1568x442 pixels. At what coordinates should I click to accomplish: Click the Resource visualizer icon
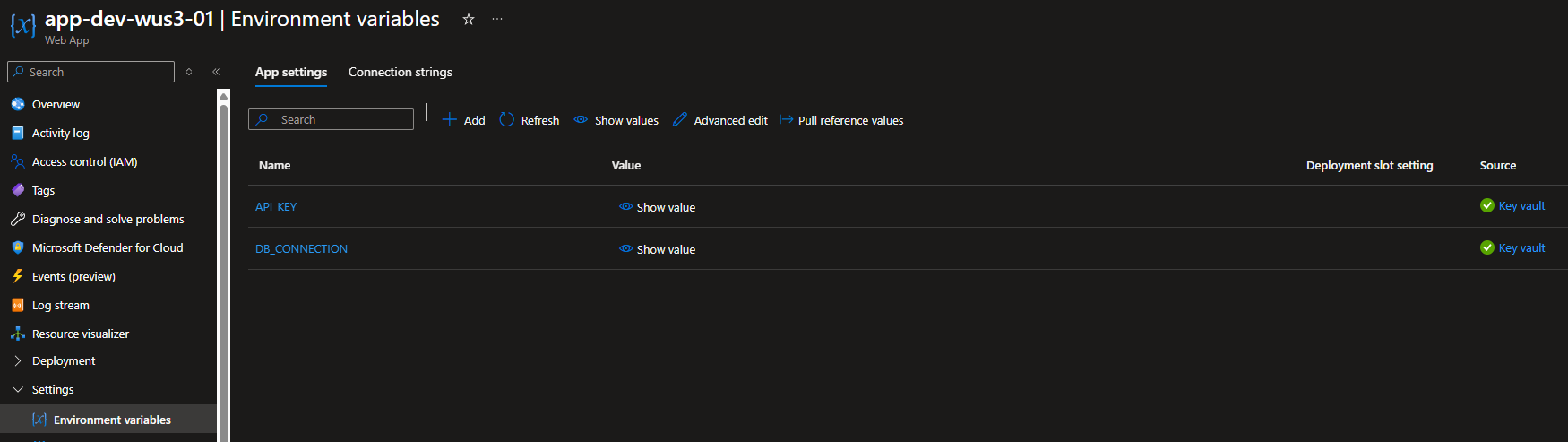[18, 334]
